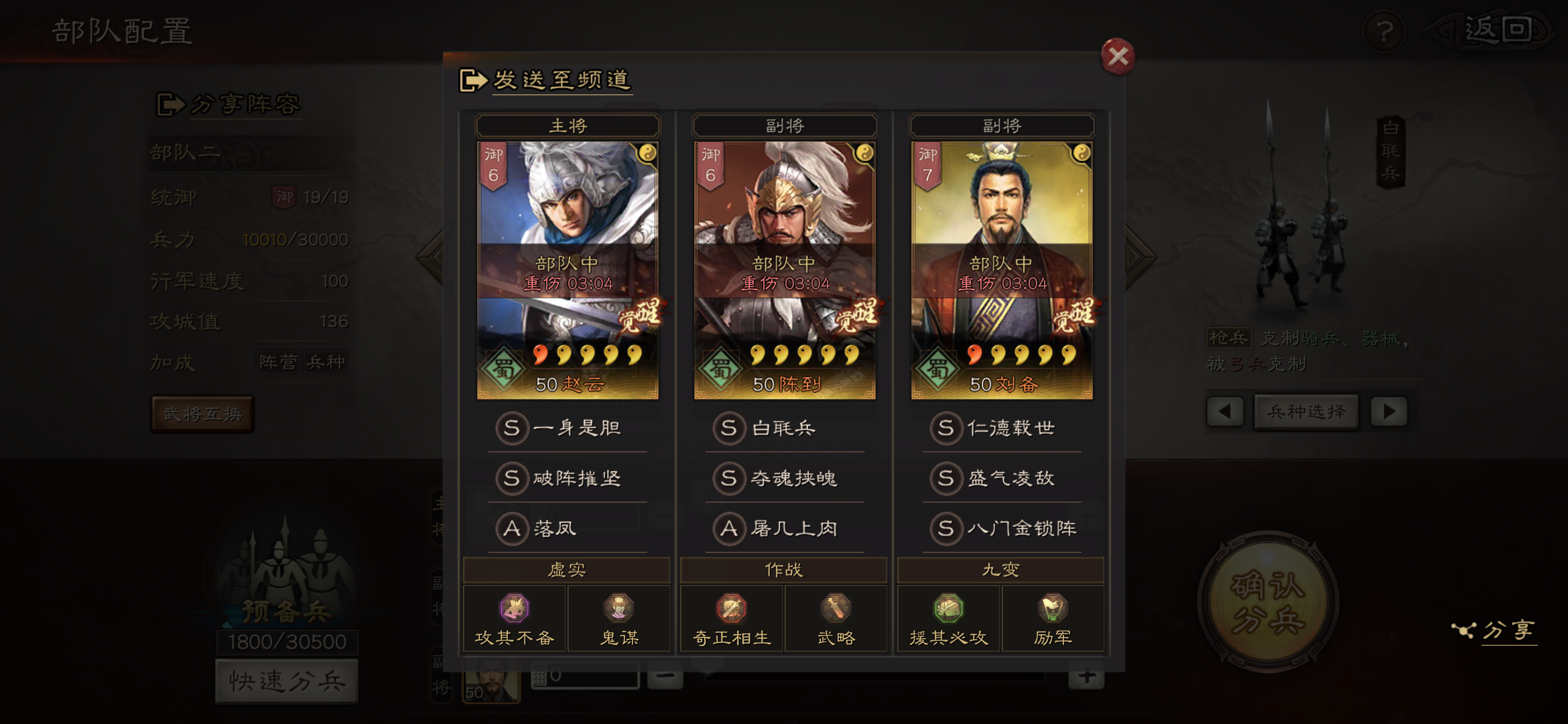The image size is (1568, 724).
Task: Click the 励军 tactic icon
Action: pos(1053,608)
